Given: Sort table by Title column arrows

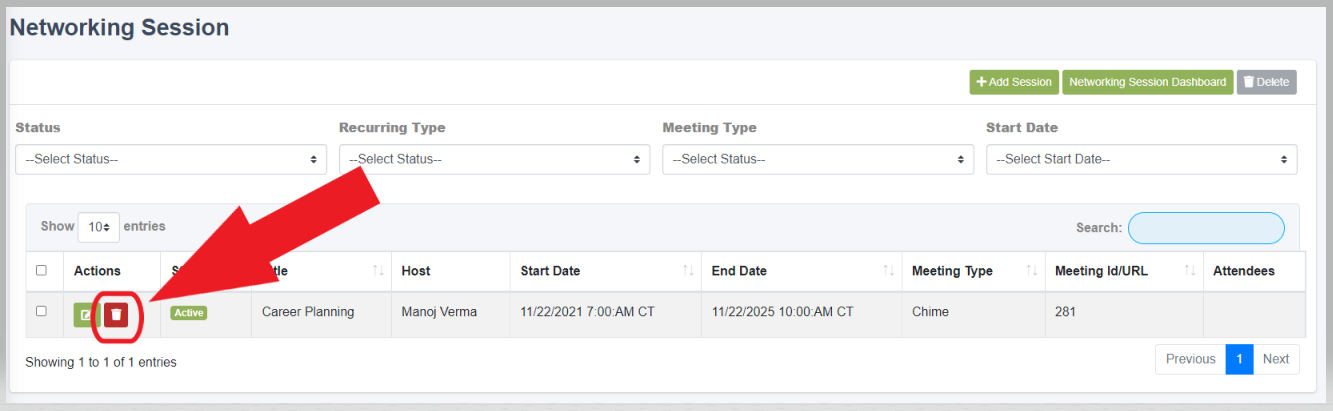Looking at the screenshot, I should pyautogui.click(x=378, y=271).
